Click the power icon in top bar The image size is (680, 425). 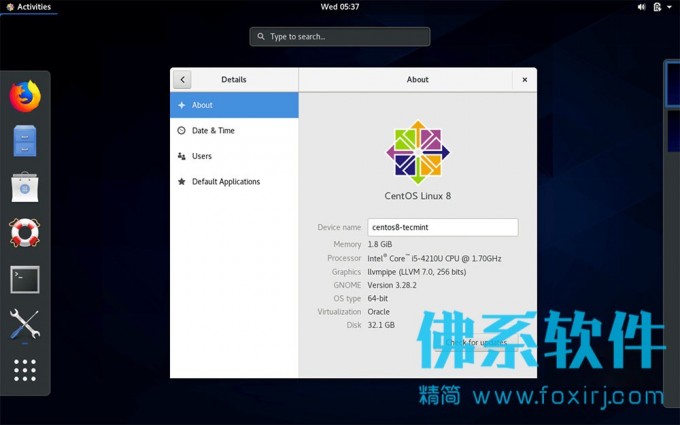coord(657,7)
